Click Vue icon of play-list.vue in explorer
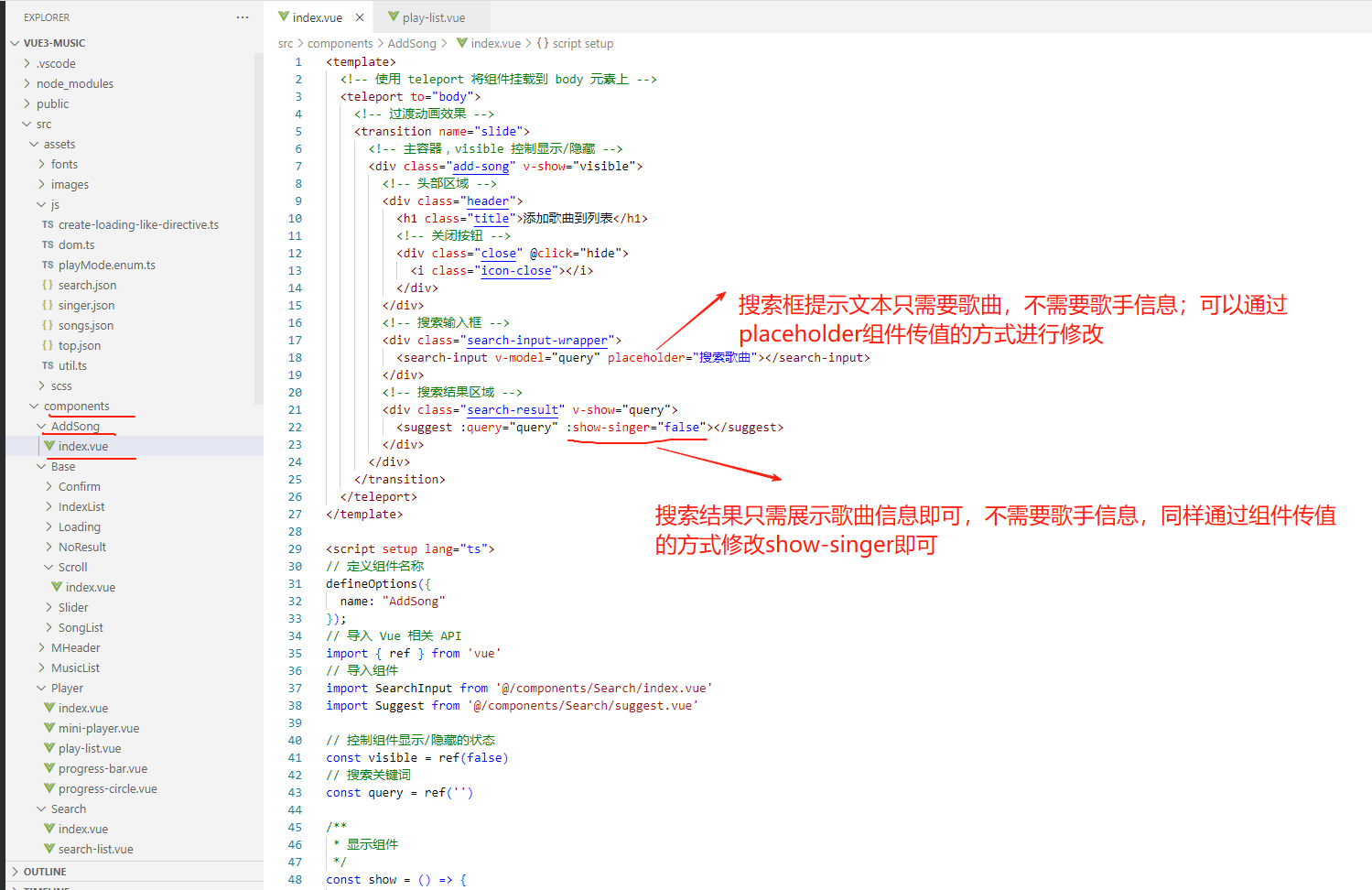 click(x=49, y=748)
